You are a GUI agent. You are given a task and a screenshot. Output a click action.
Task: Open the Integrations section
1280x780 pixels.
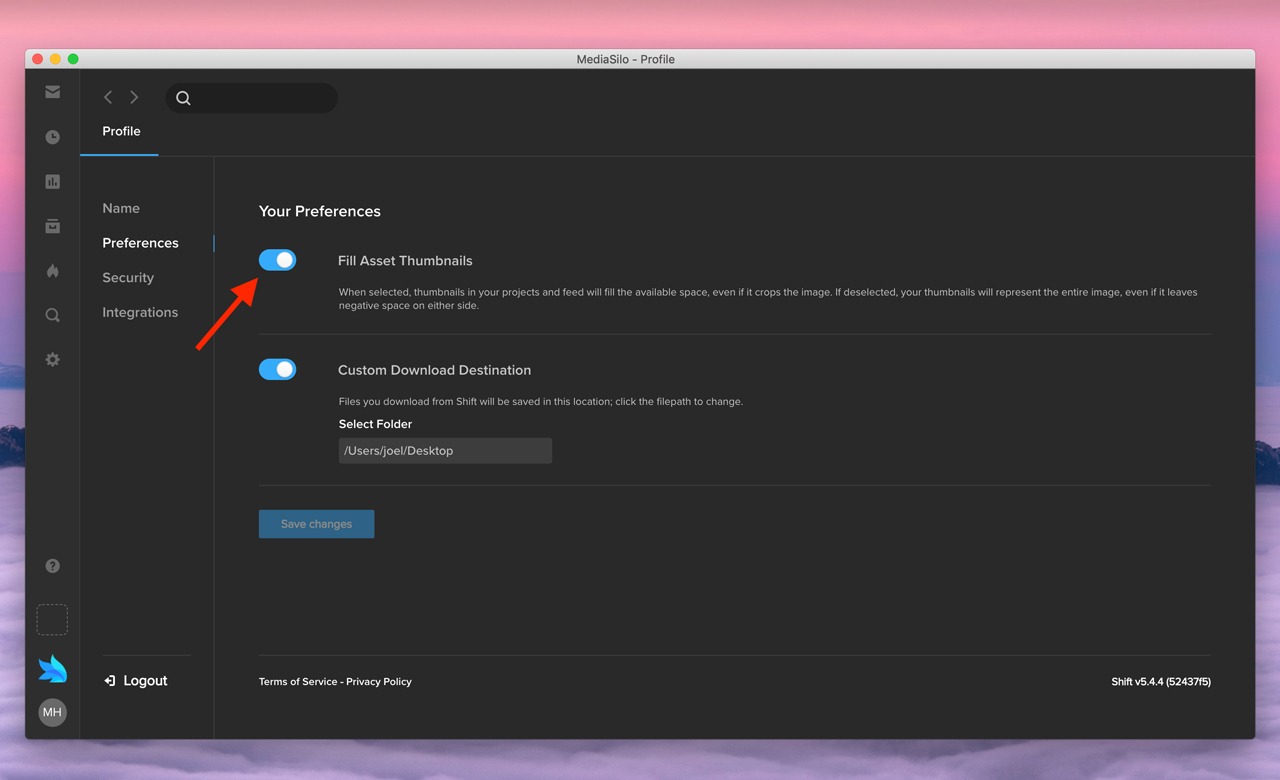click(140, 312)
